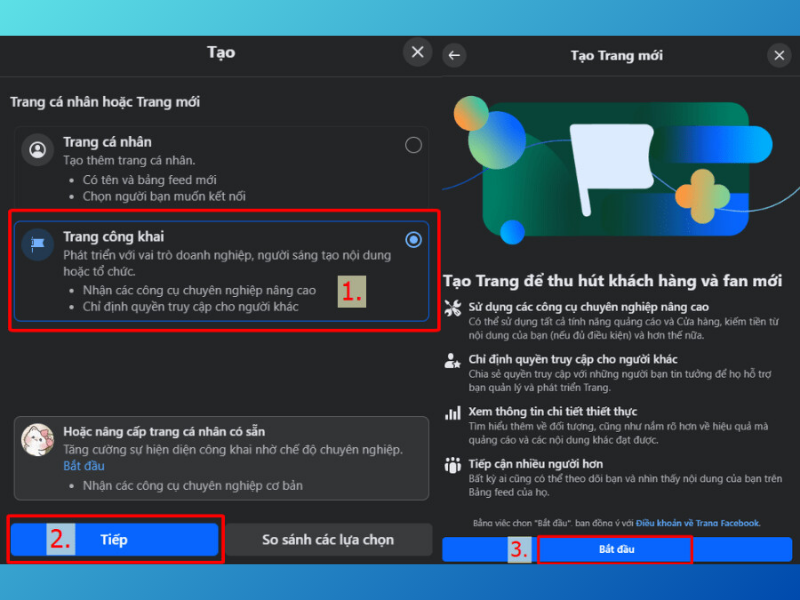Click the Tạo Trang mới panel title

[x=616, y=56]
